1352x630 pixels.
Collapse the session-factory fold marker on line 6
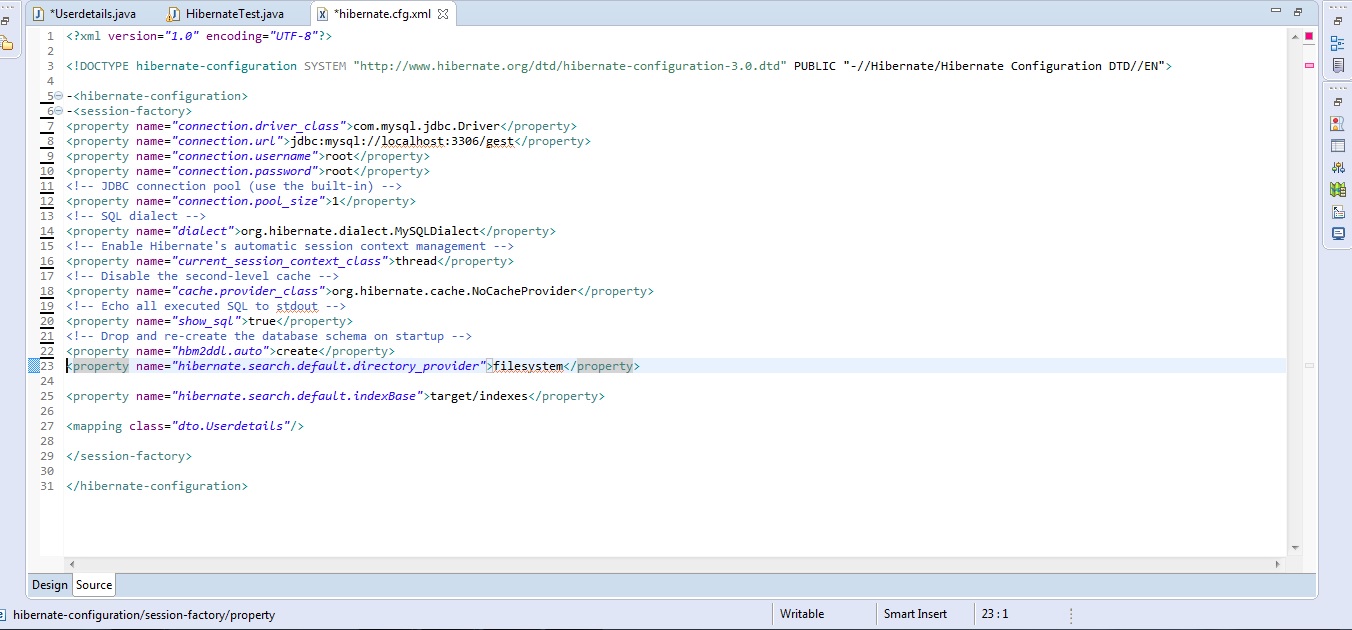58,111
